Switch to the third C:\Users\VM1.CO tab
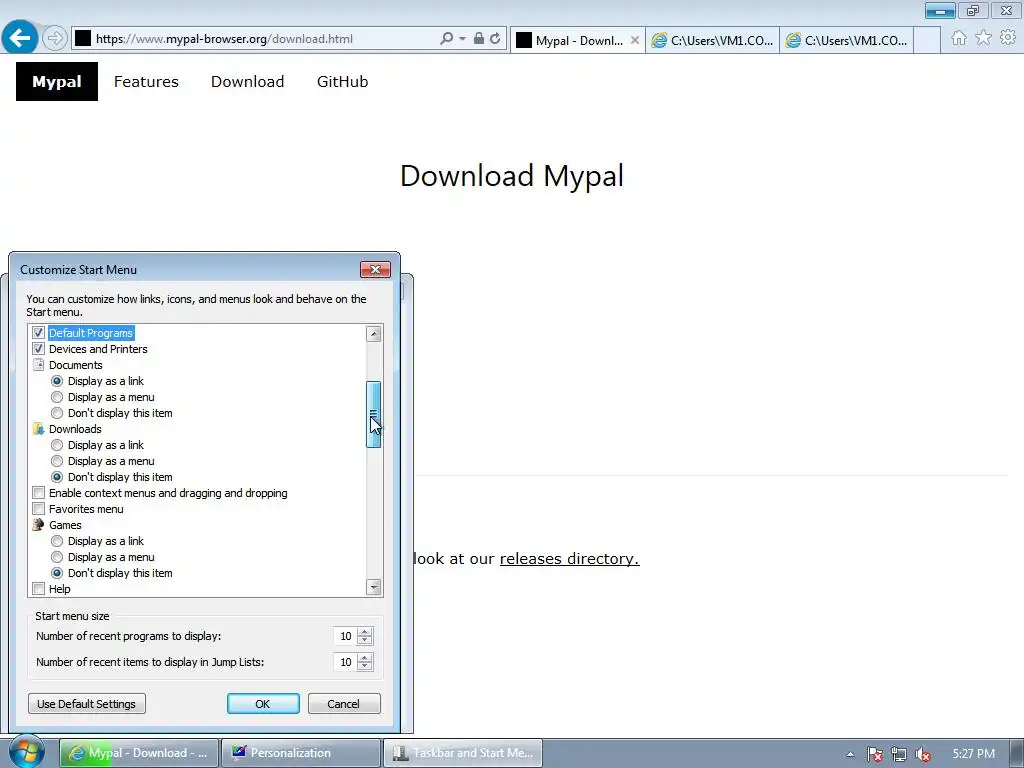The height and width of the screenshot is (768, 1024). 846,40
